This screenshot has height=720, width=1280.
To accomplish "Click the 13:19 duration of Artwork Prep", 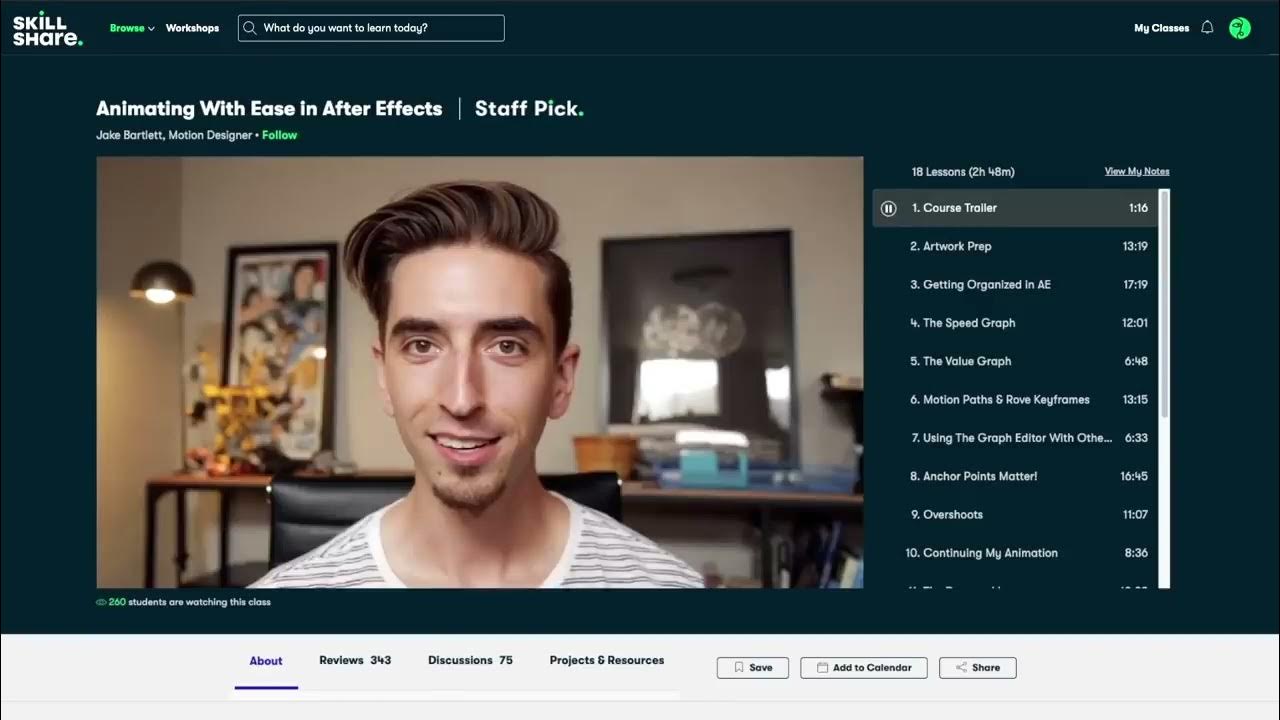I will coord(1135,246).
